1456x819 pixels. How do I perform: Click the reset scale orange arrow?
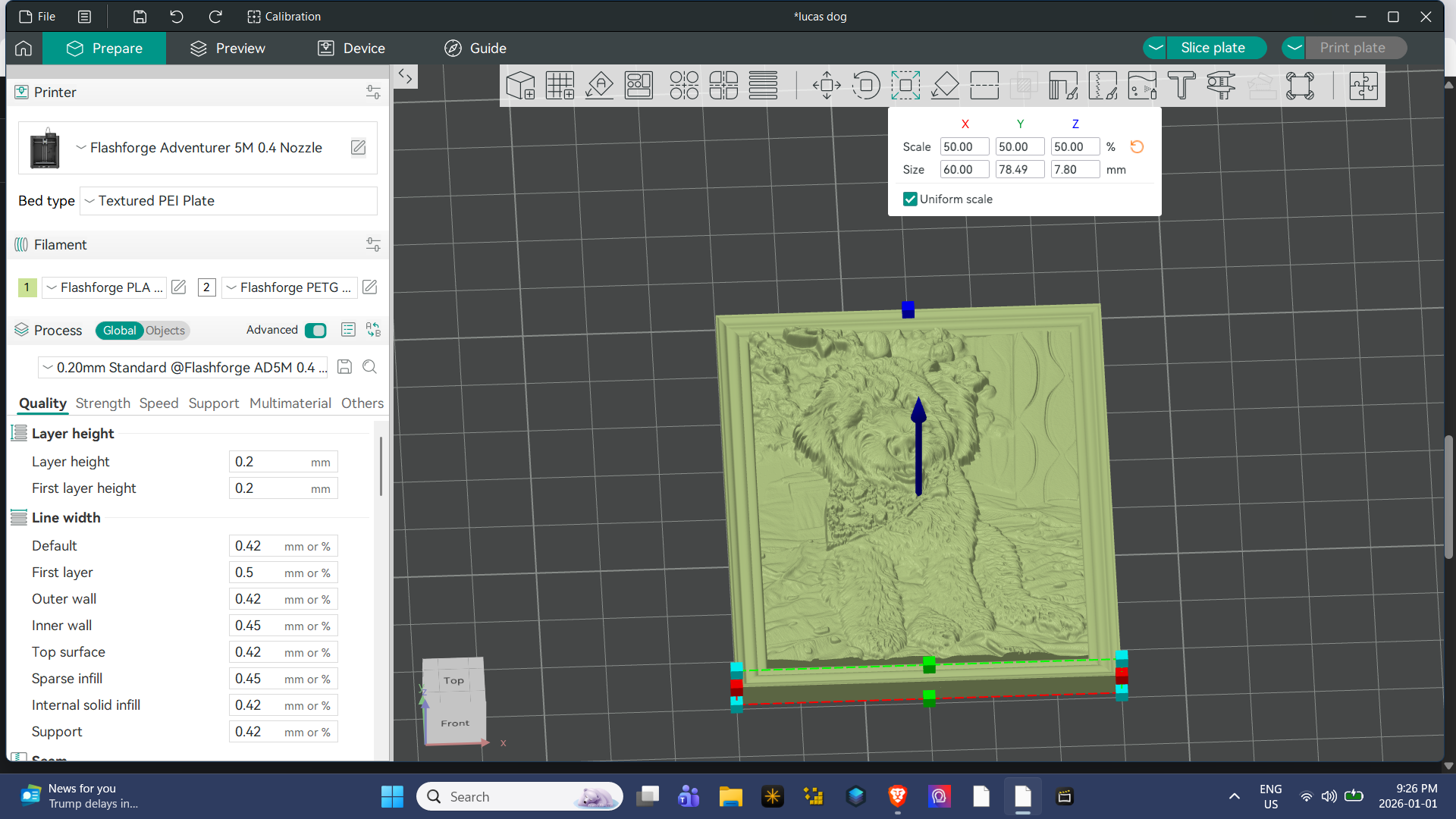point(1137,147)
